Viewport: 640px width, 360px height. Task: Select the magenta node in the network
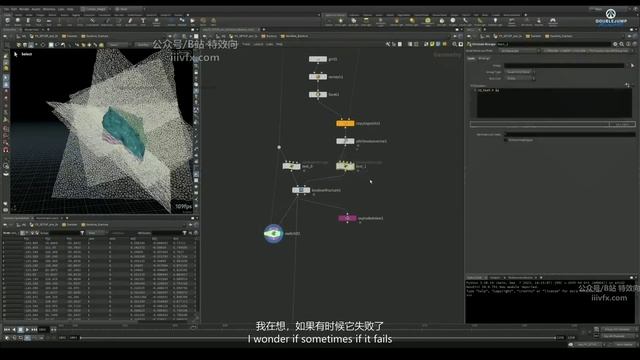click(x=347, y=218)
